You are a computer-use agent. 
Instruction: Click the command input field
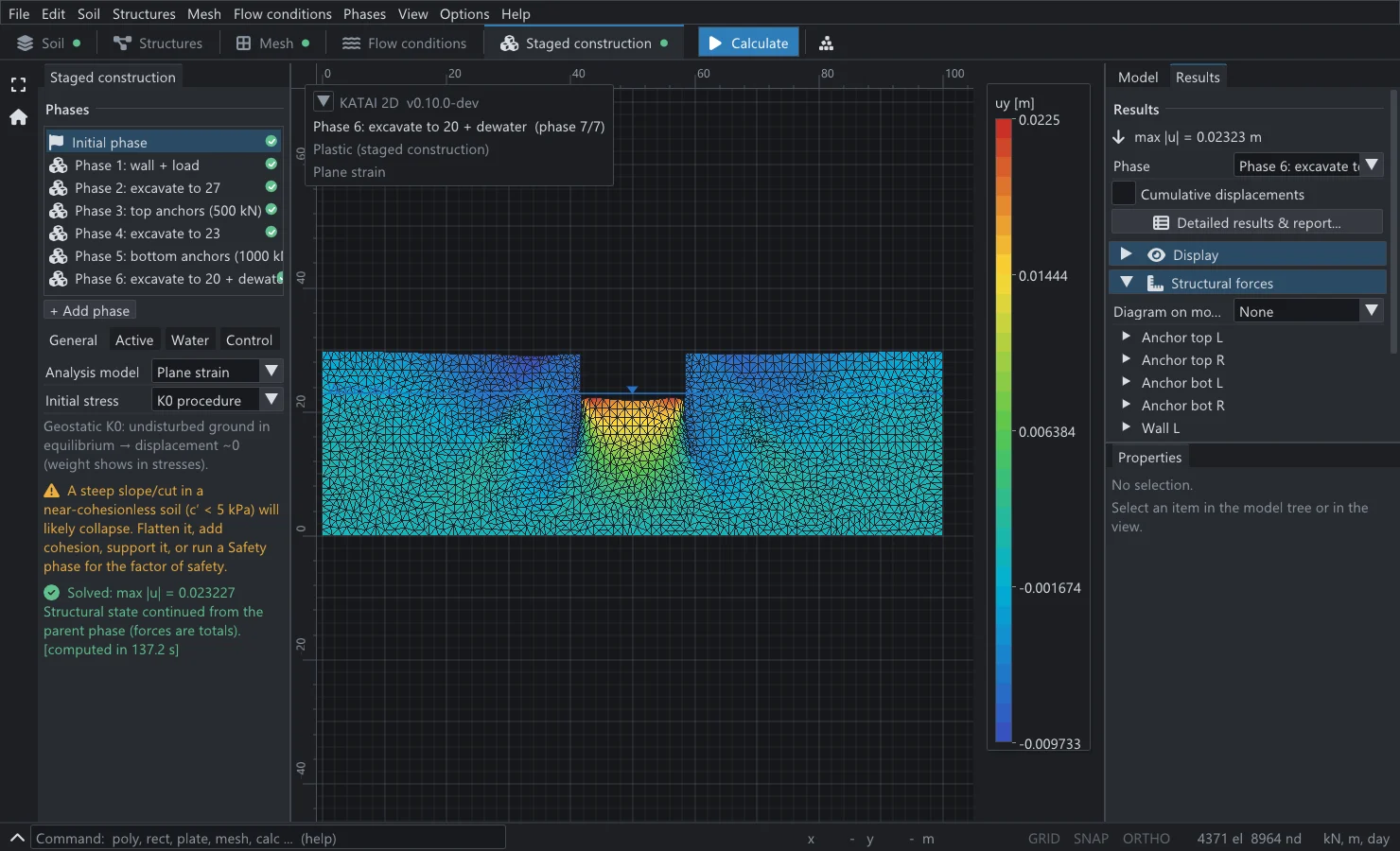tap(269, 838)
